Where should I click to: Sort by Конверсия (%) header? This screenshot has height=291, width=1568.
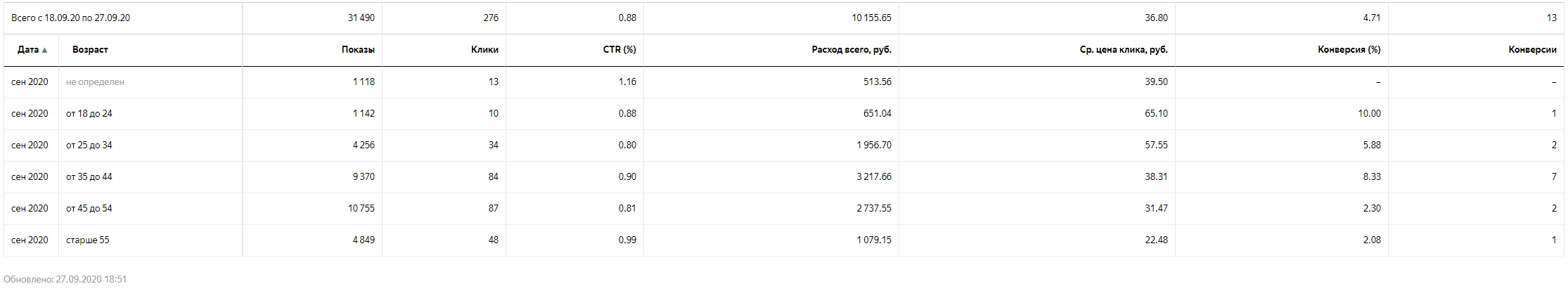coord(1349,50)
